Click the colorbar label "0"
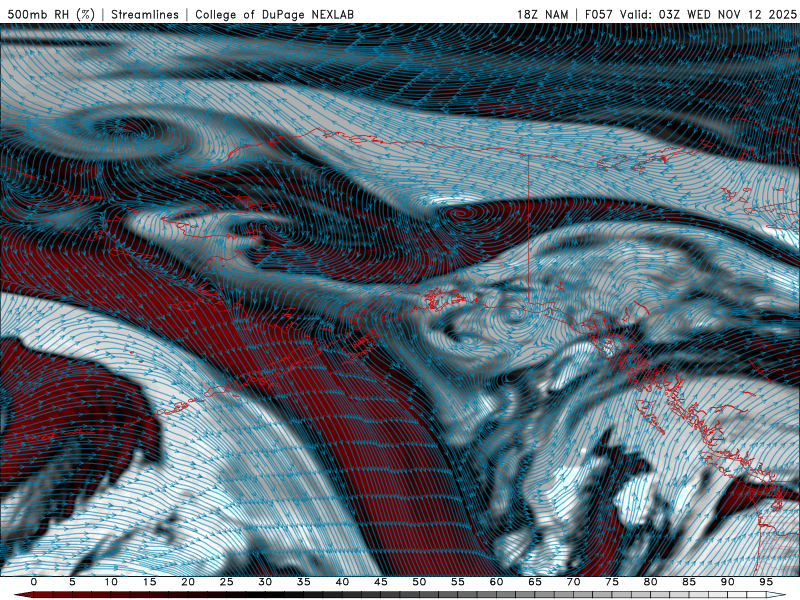800x600 pixels. click(34, 582)
